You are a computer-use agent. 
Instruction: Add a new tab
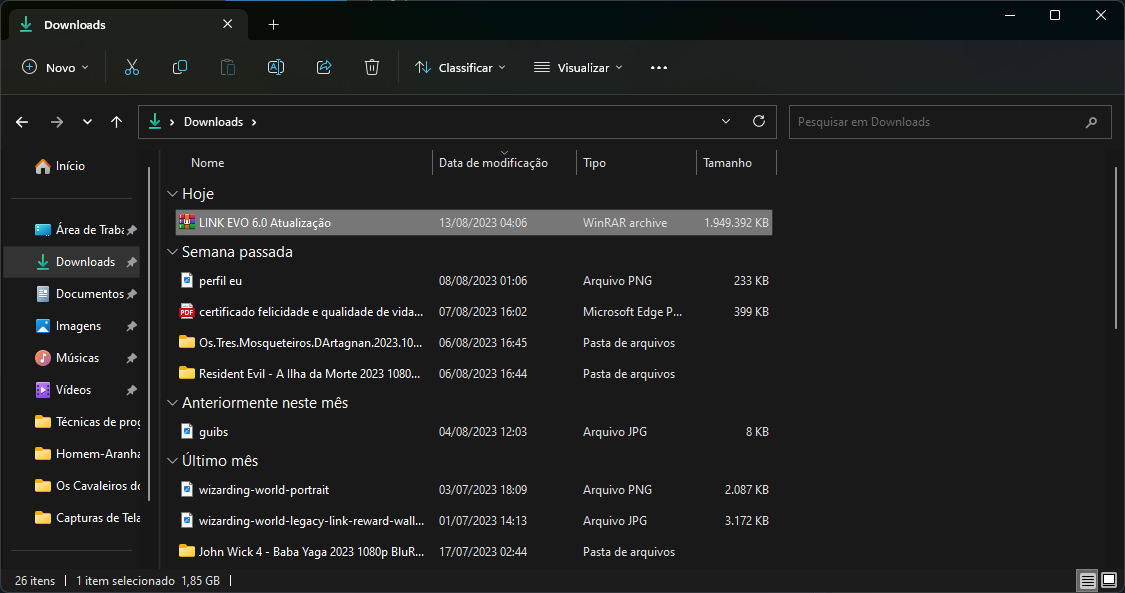273,24
